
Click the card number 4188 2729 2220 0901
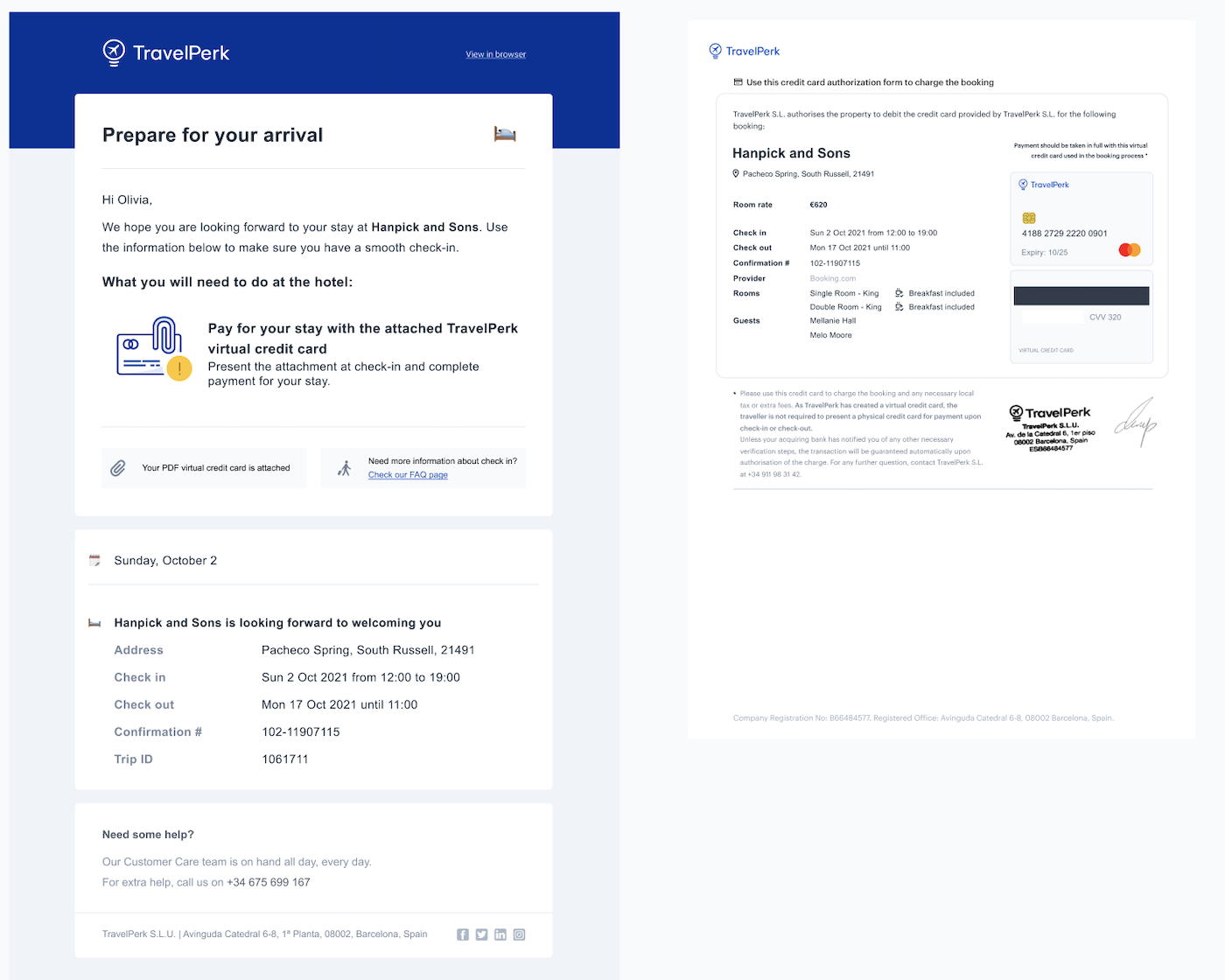[x=1064, y=234]
